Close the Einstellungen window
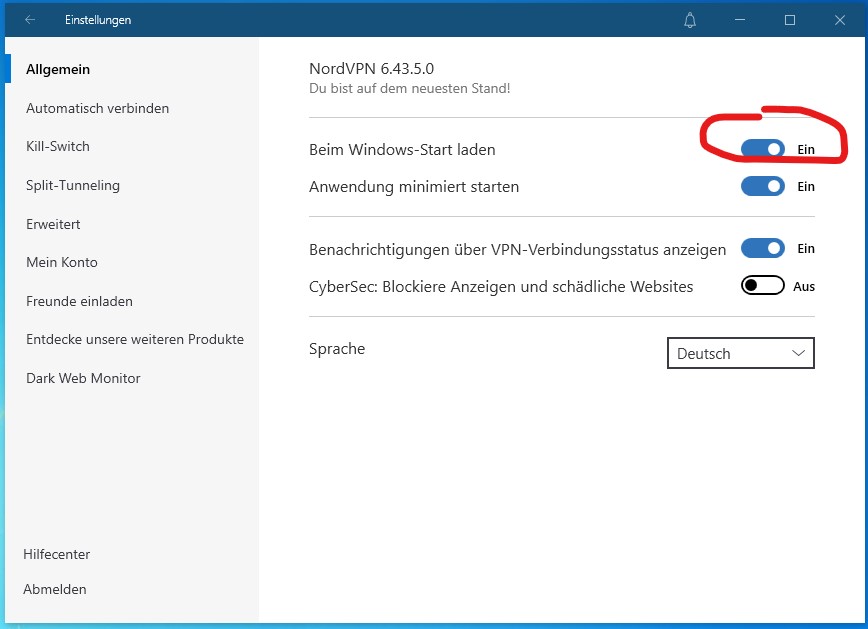The width and height of the screenshot is (868, 629). 840,20
